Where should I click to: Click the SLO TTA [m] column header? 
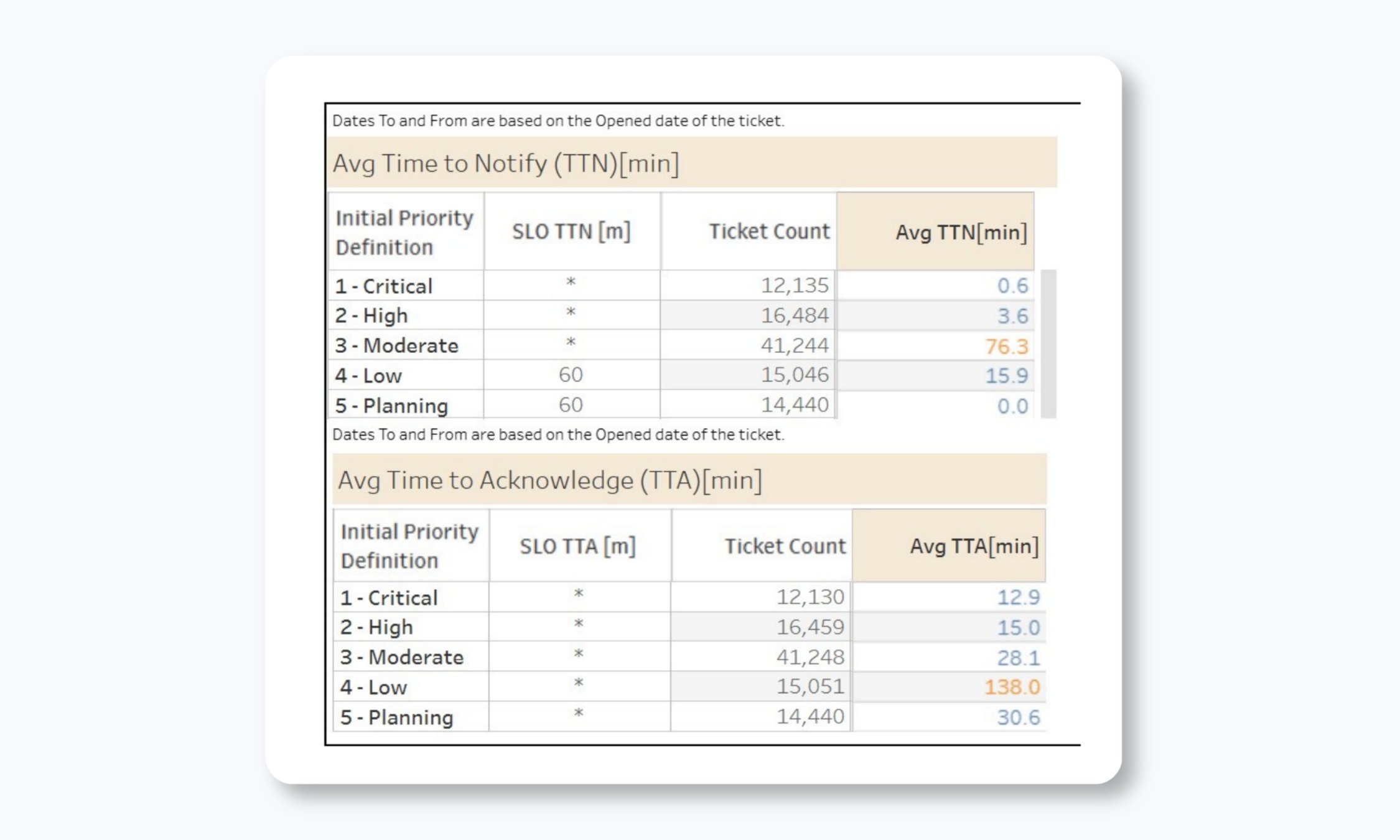pyautogui.click(x=581, y=546)
